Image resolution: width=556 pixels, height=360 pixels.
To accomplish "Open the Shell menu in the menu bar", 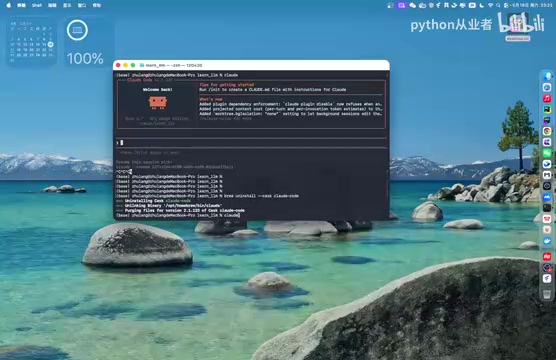I will [x=37, y=5].
